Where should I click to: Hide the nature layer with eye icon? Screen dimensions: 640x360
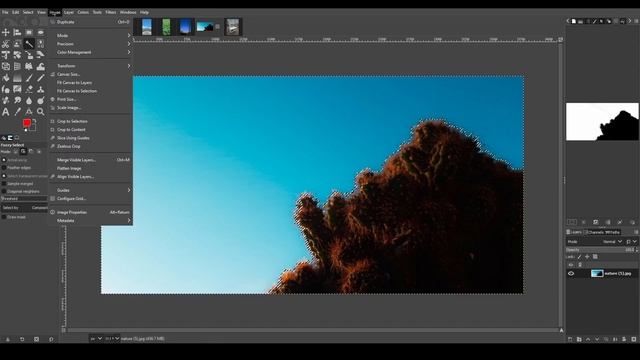click(x=571, y=273)
